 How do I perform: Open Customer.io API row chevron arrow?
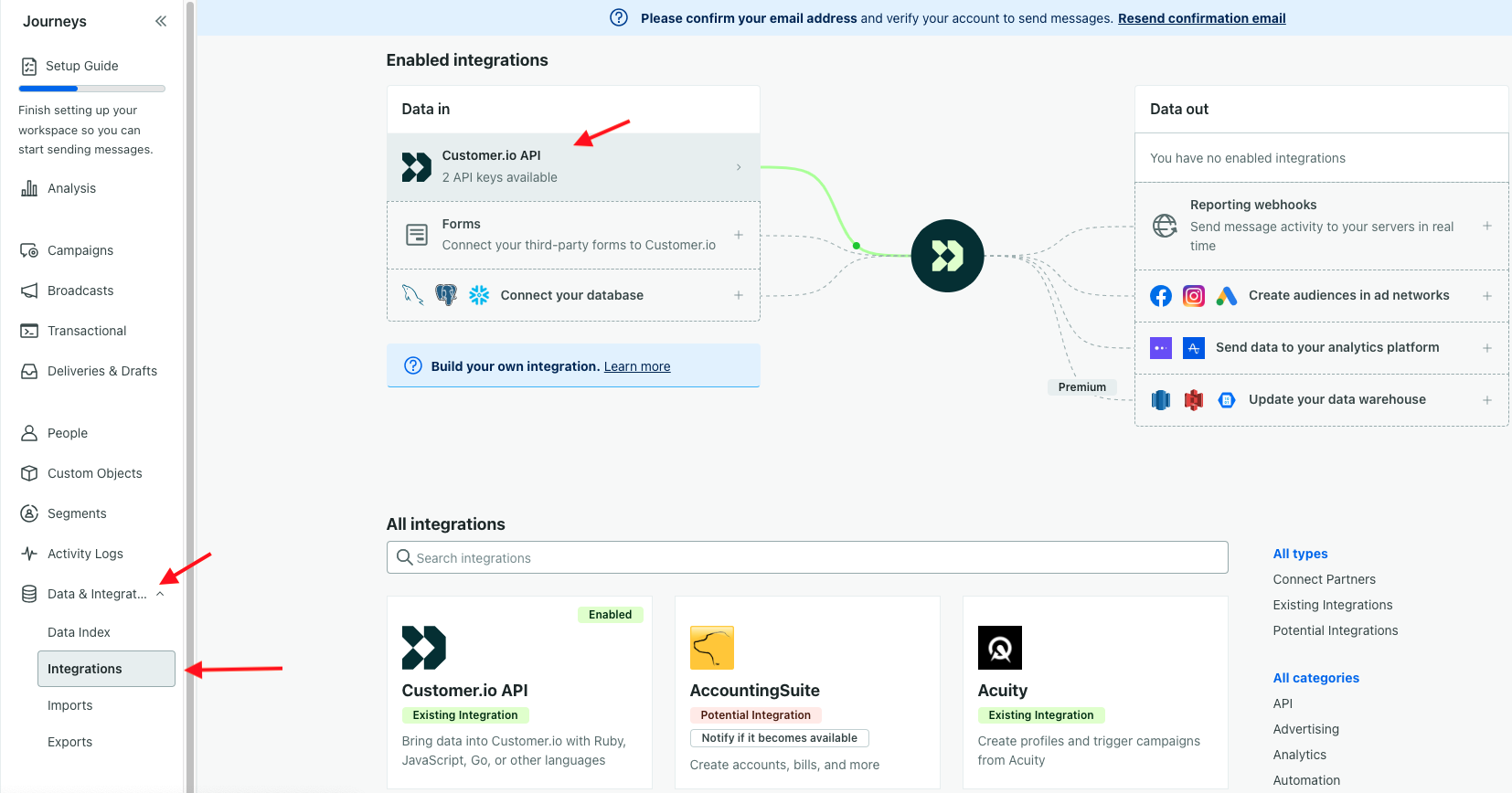tap(739, 167)
